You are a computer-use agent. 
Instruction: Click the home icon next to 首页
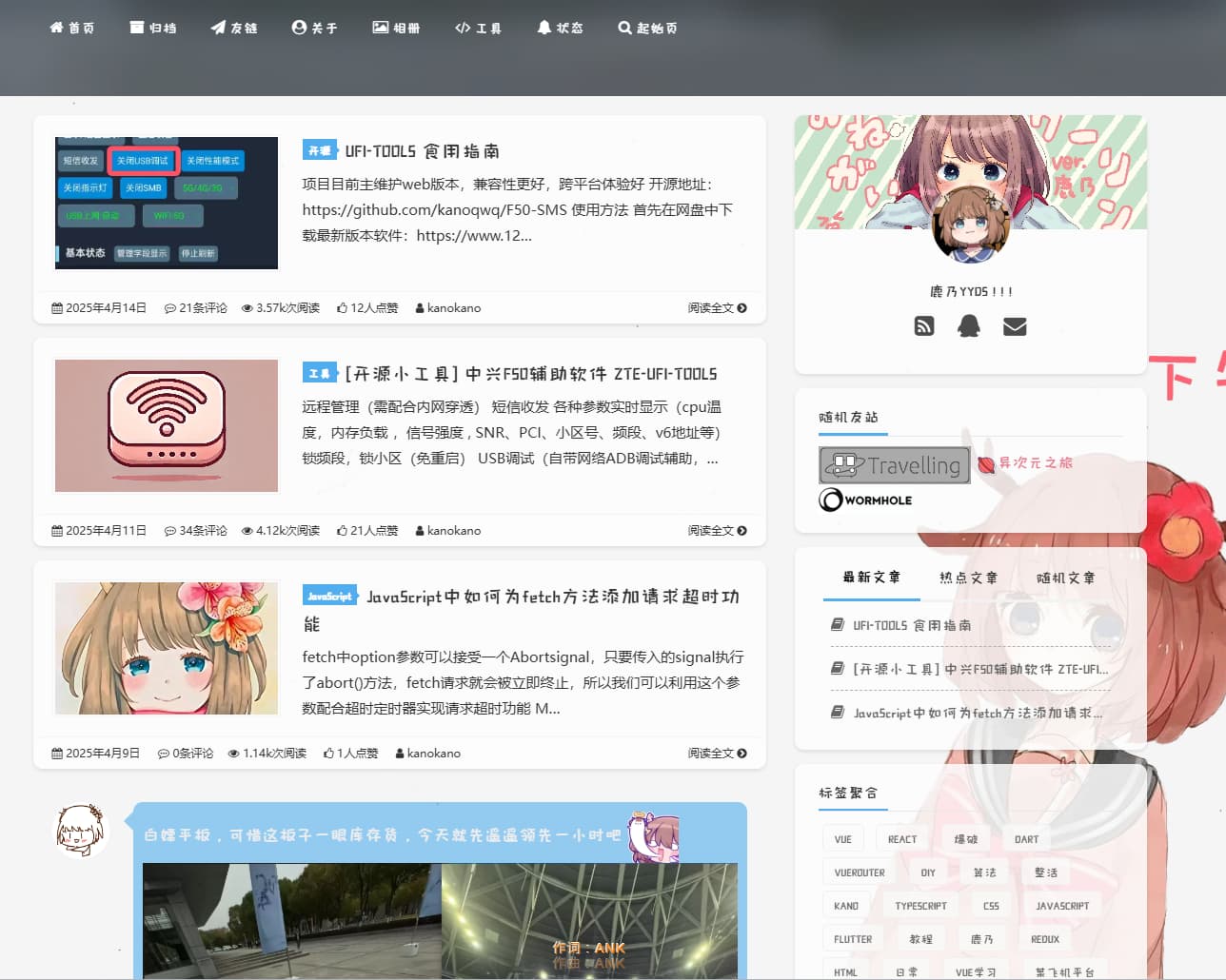[x=57, y=28]
